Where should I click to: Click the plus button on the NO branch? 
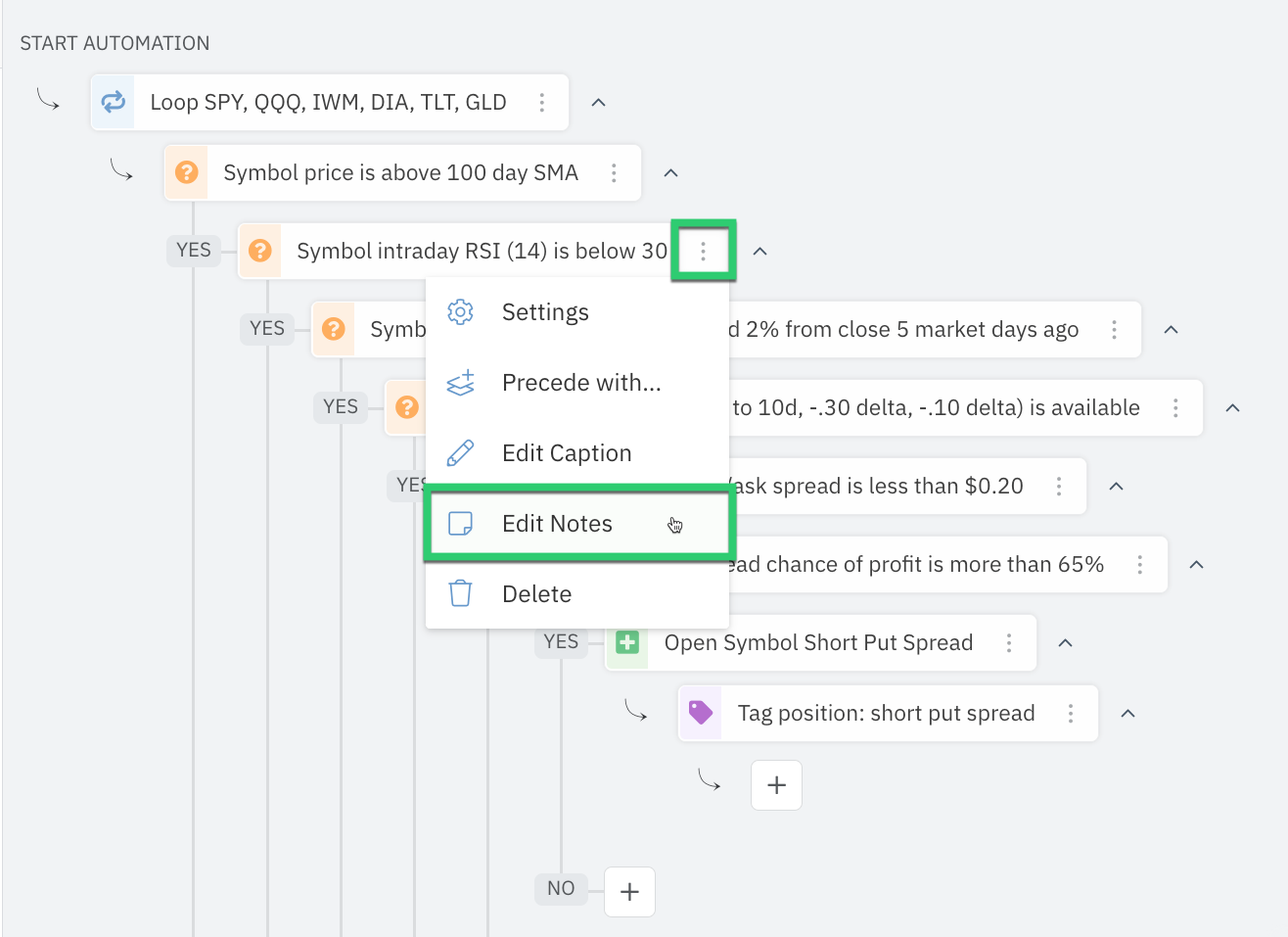tap(629, 891)
